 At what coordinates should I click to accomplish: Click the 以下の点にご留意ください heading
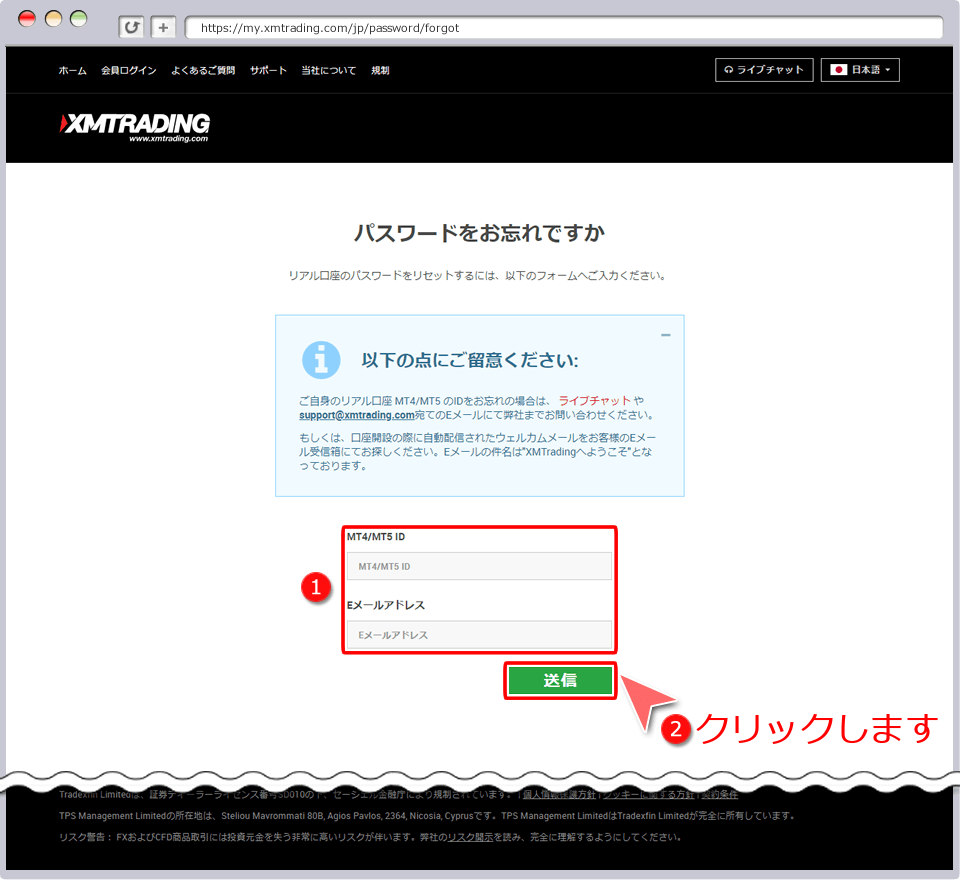[470, 360]
